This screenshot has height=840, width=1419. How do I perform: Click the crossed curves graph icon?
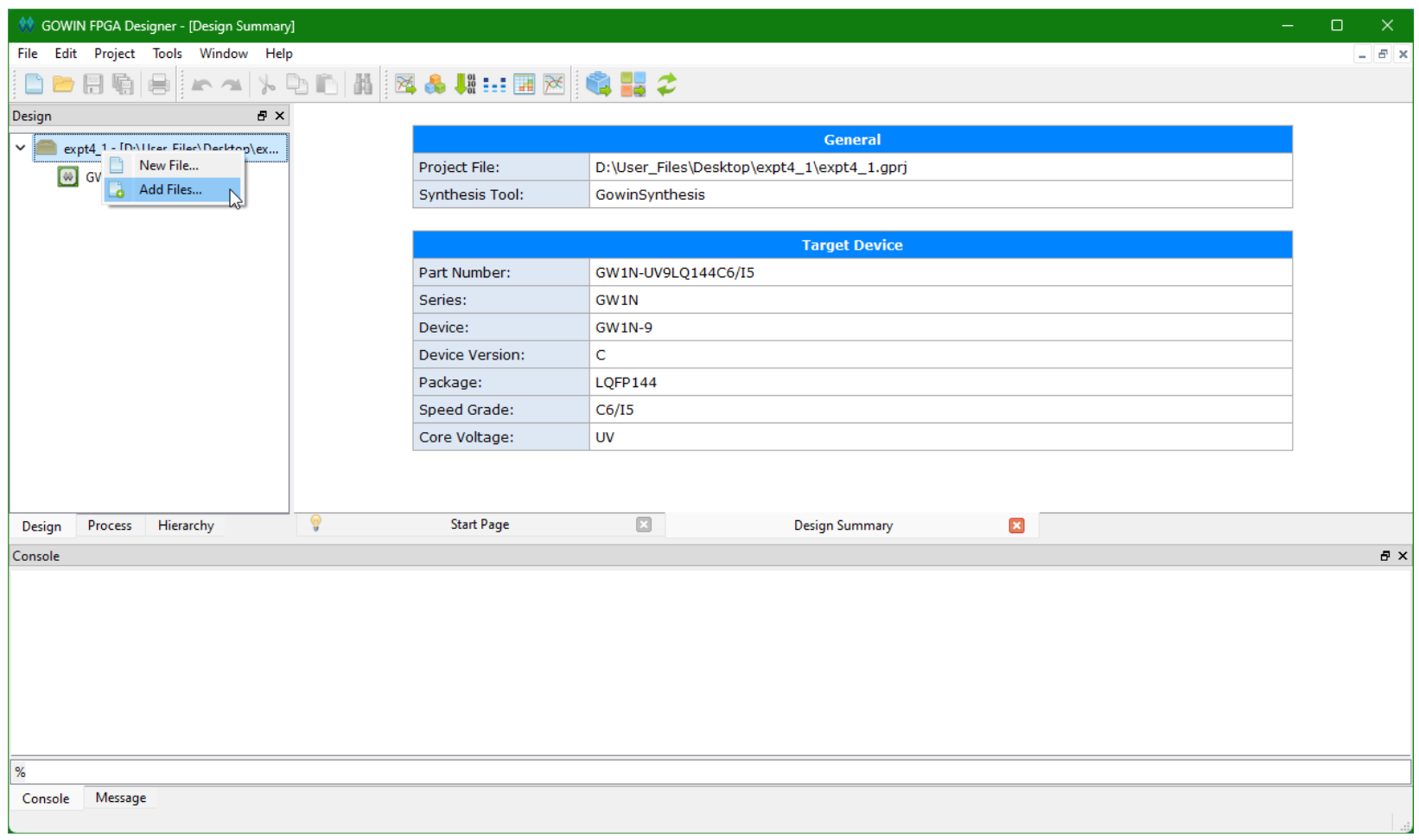pos(554,85)
